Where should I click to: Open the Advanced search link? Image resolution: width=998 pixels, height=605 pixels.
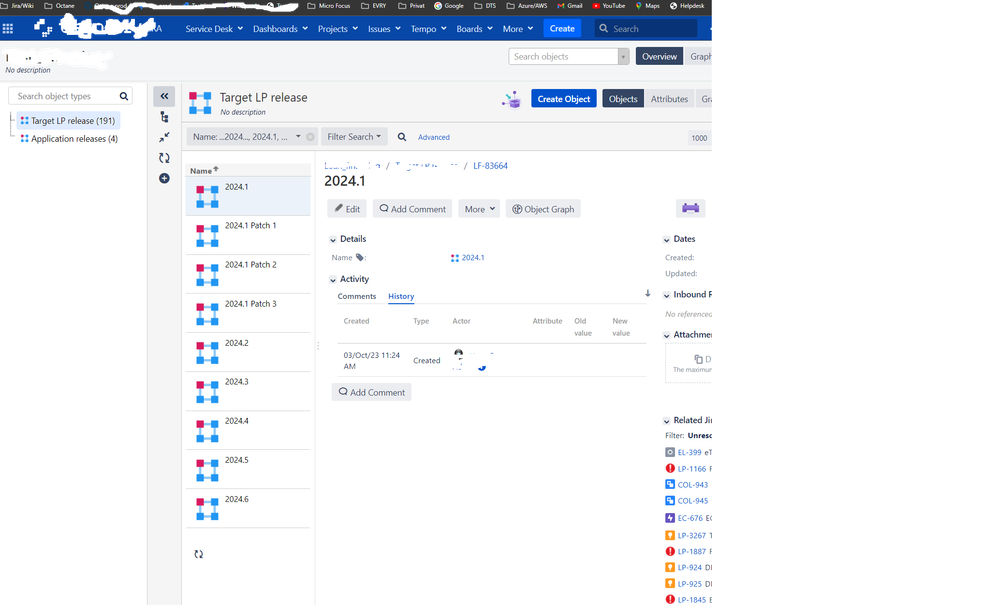point(433,137)
